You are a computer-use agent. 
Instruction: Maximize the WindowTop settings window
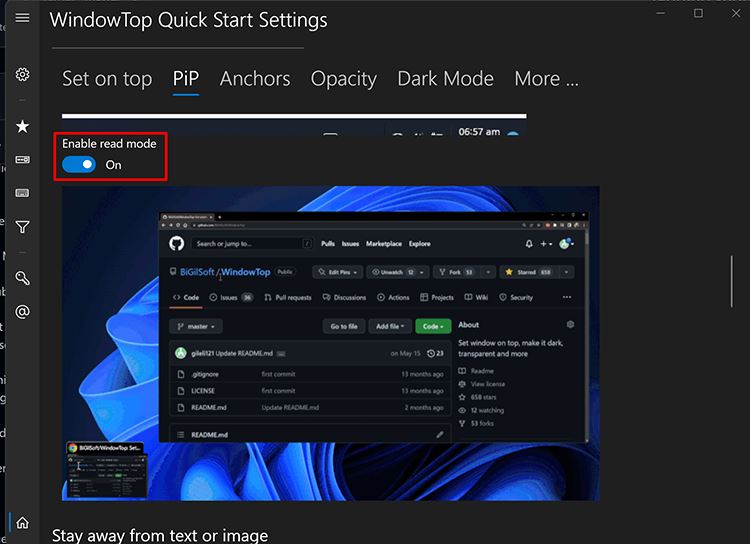pos(698,13)
